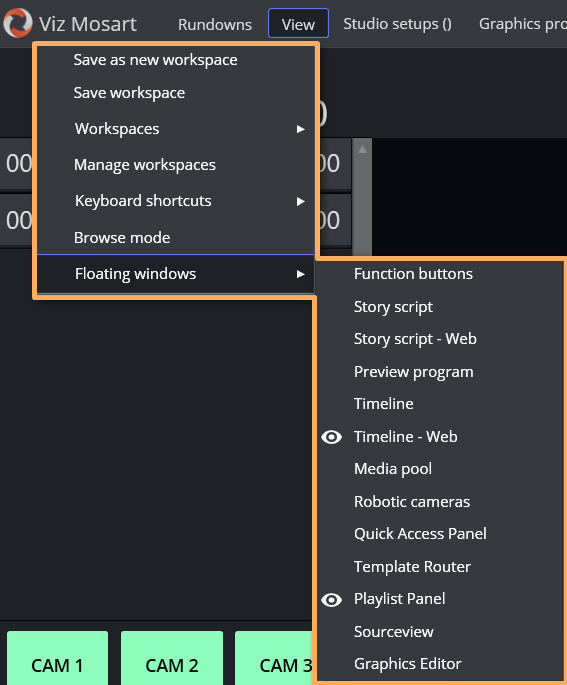Click the CAM 1 button

(57, 658)
